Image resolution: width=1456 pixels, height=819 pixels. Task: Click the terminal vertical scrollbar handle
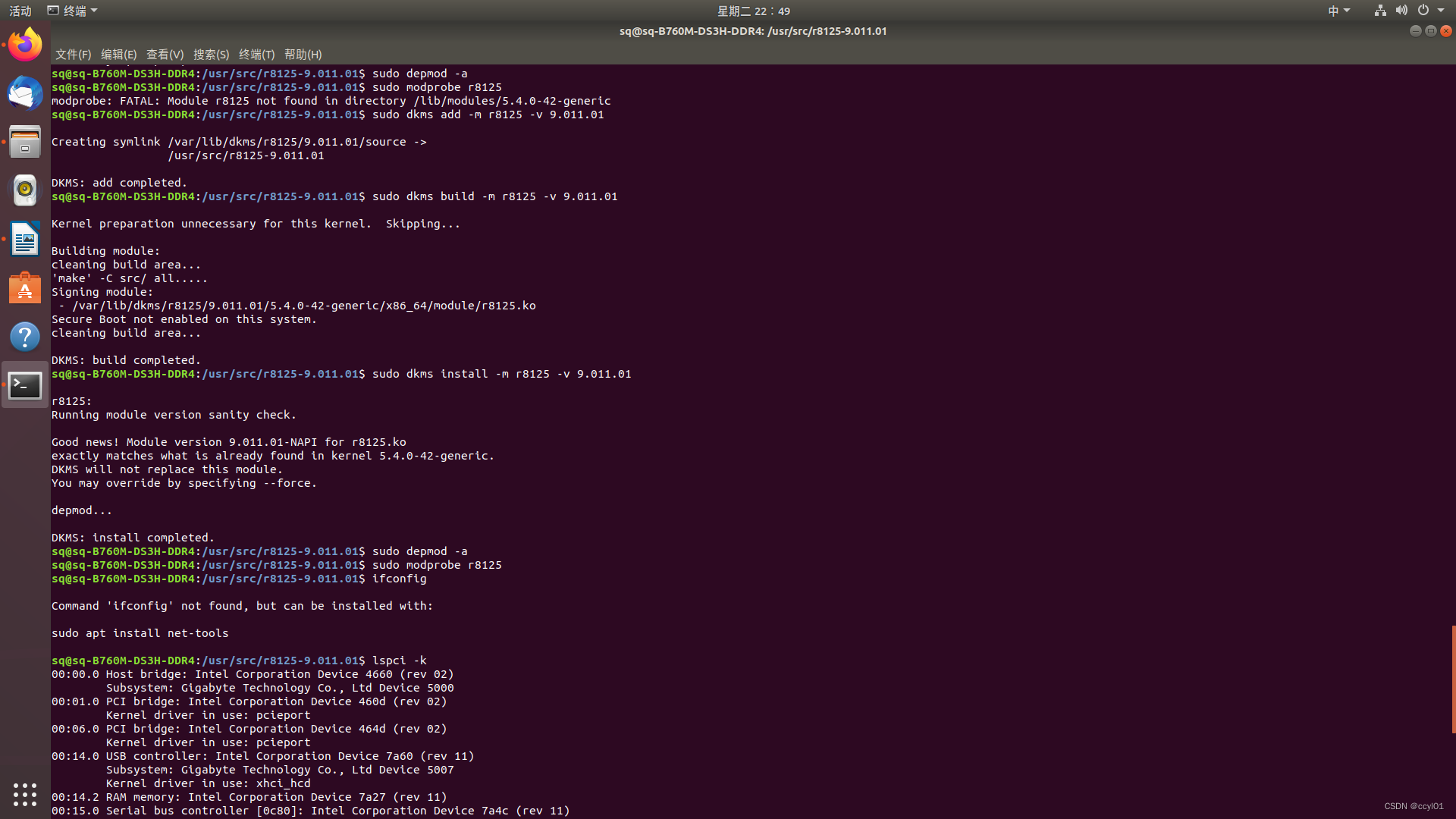tap(1453, 679)
